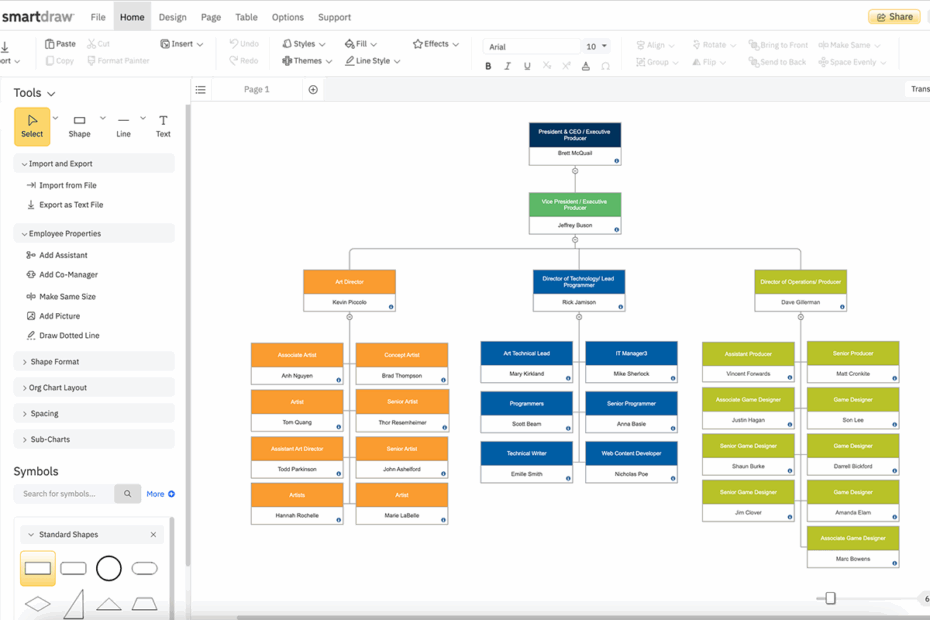Viewport: 930px width, 620px height.
Task: Open the Page menu tab
Action: coord(211,17)
